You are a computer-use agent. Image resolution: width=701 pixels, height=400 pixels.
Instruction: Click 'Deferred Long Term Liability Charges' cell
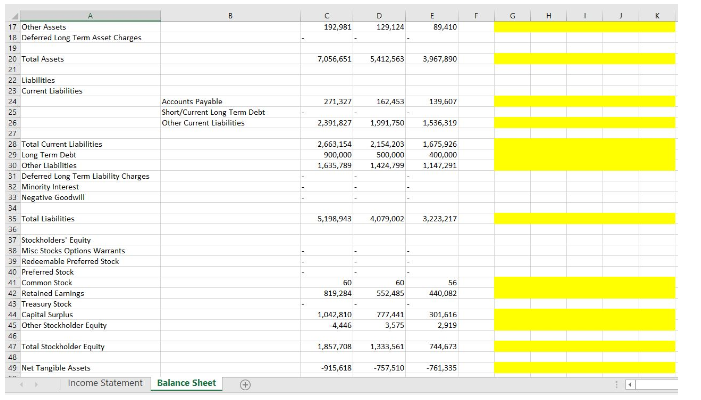coord(90,176)
